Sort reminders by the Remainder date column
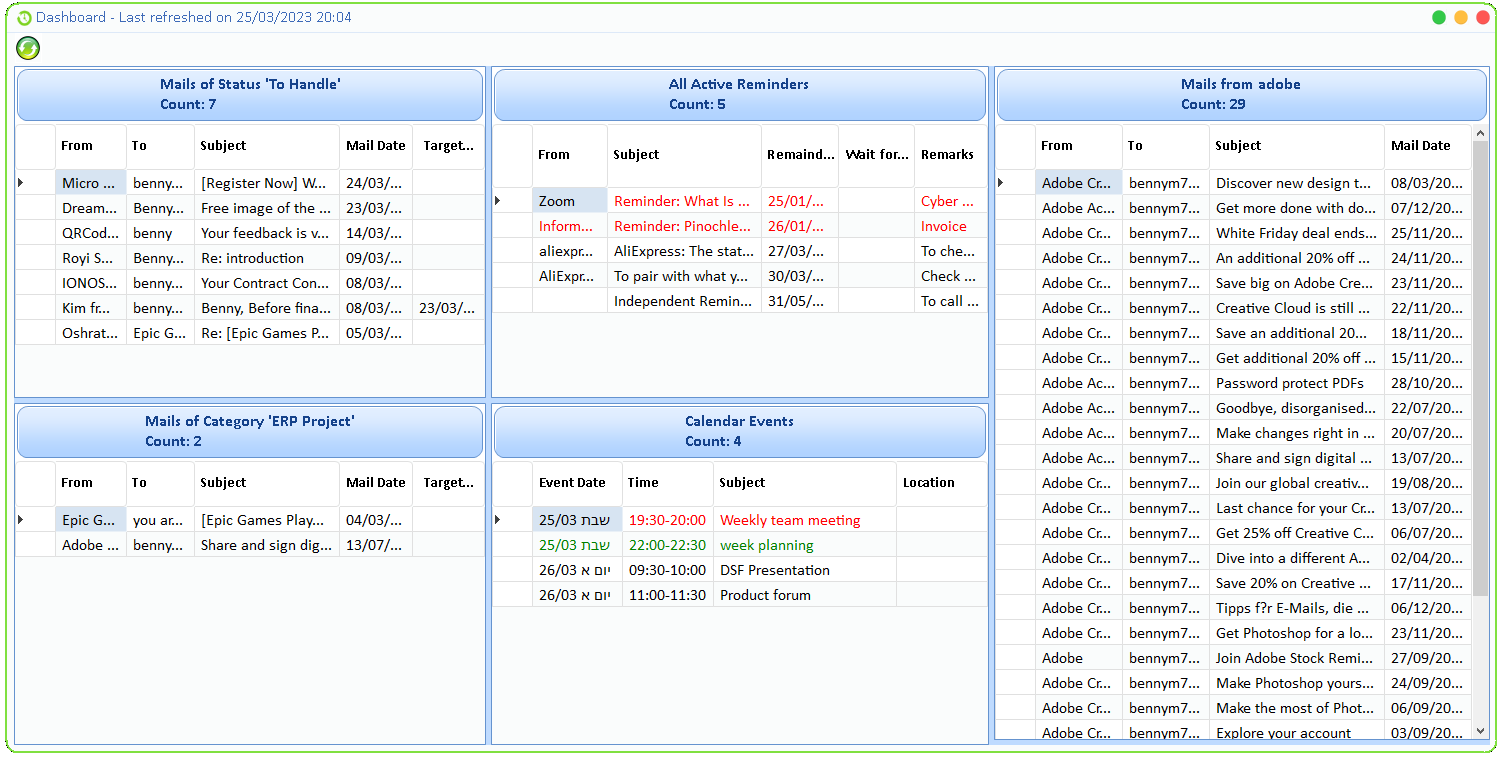The width and height of the screenshot is (1501, 758). pos(800,155)
